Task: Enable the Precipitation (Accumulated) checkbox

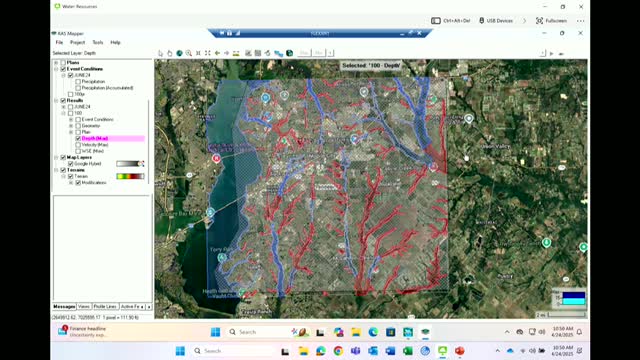Action: (78, 88)
